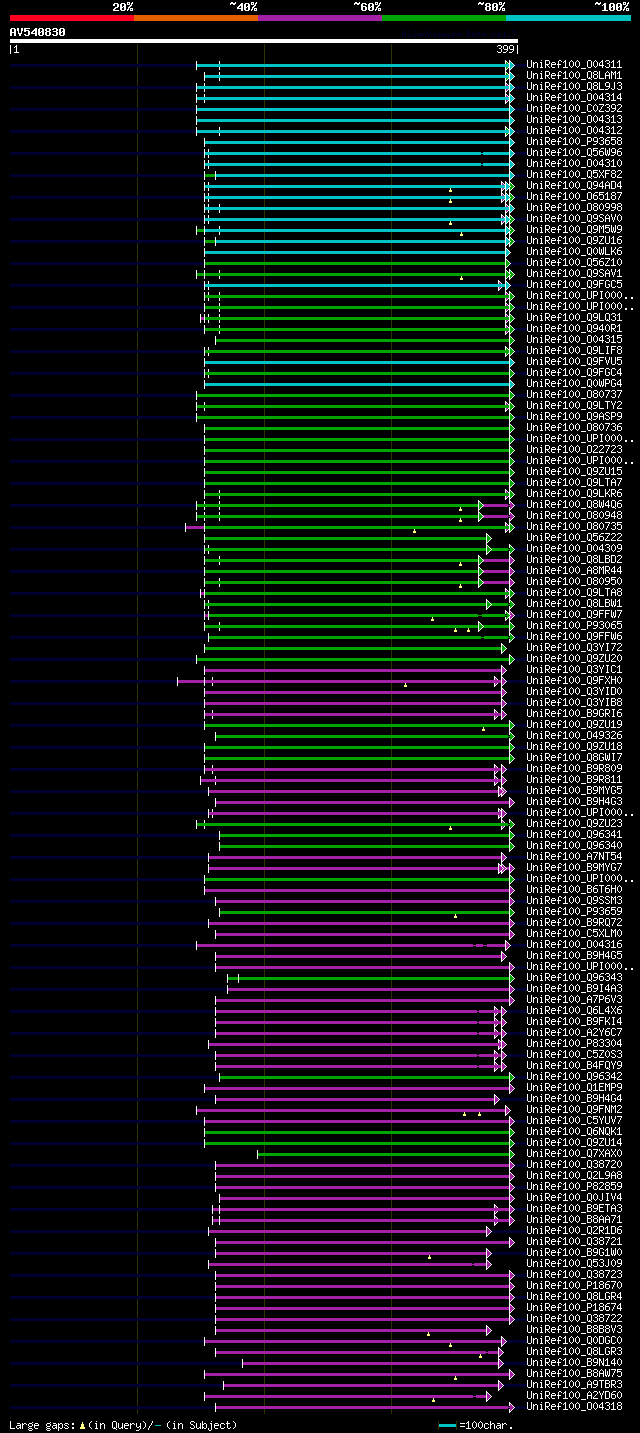Select UniRef100_A7P6V3 label
Image resolution: width=640 pixels, height=1433 pixels.
(574, 1000)
